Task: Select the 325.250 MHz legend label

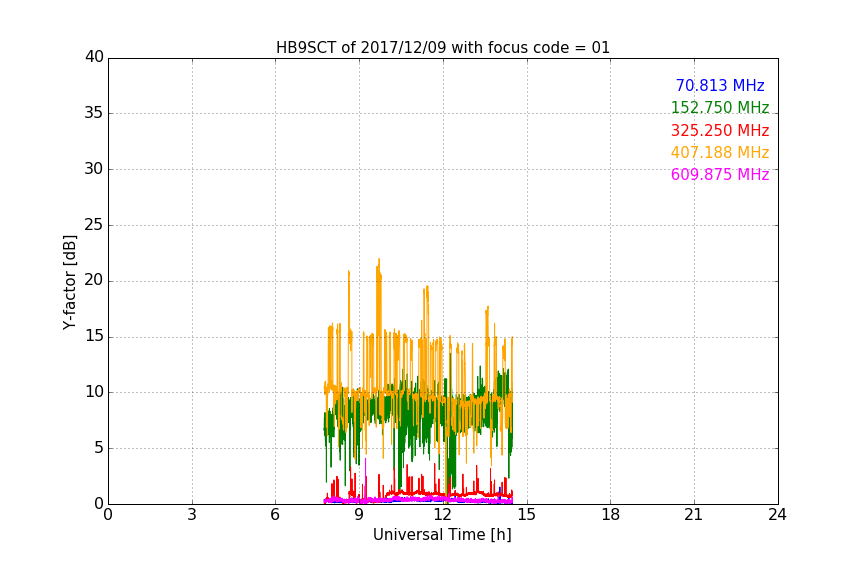Action: (x=720, y=130)
